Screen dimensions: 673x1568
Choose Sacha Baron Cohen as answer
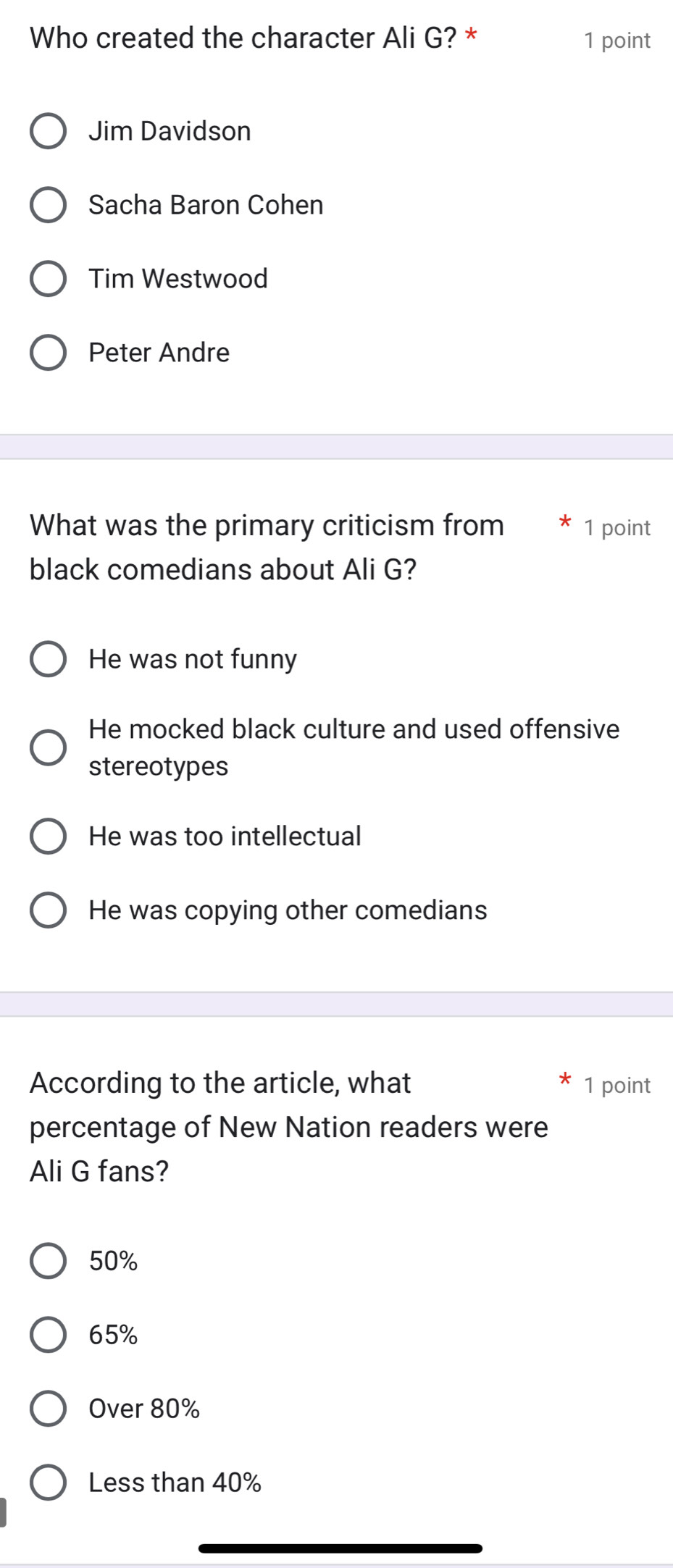(48, 205)
